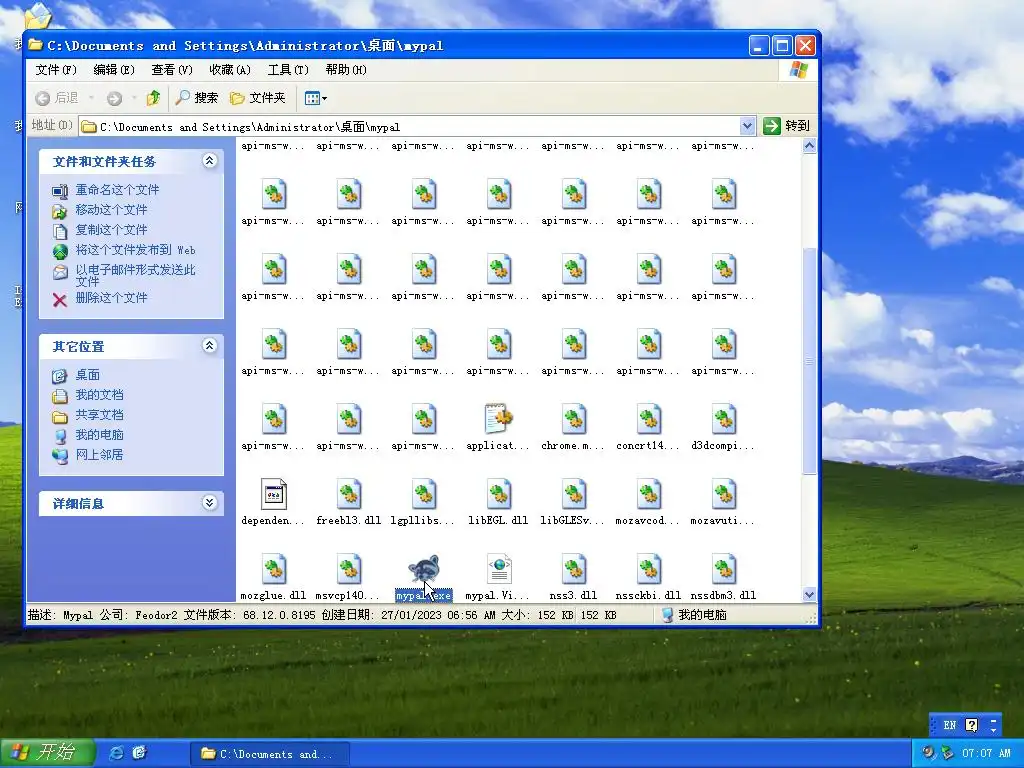Image resolution: width=1024 pixels, height=768 pixels.
Task: Open the 收藏(A) menu
Action: click(230, 70)
